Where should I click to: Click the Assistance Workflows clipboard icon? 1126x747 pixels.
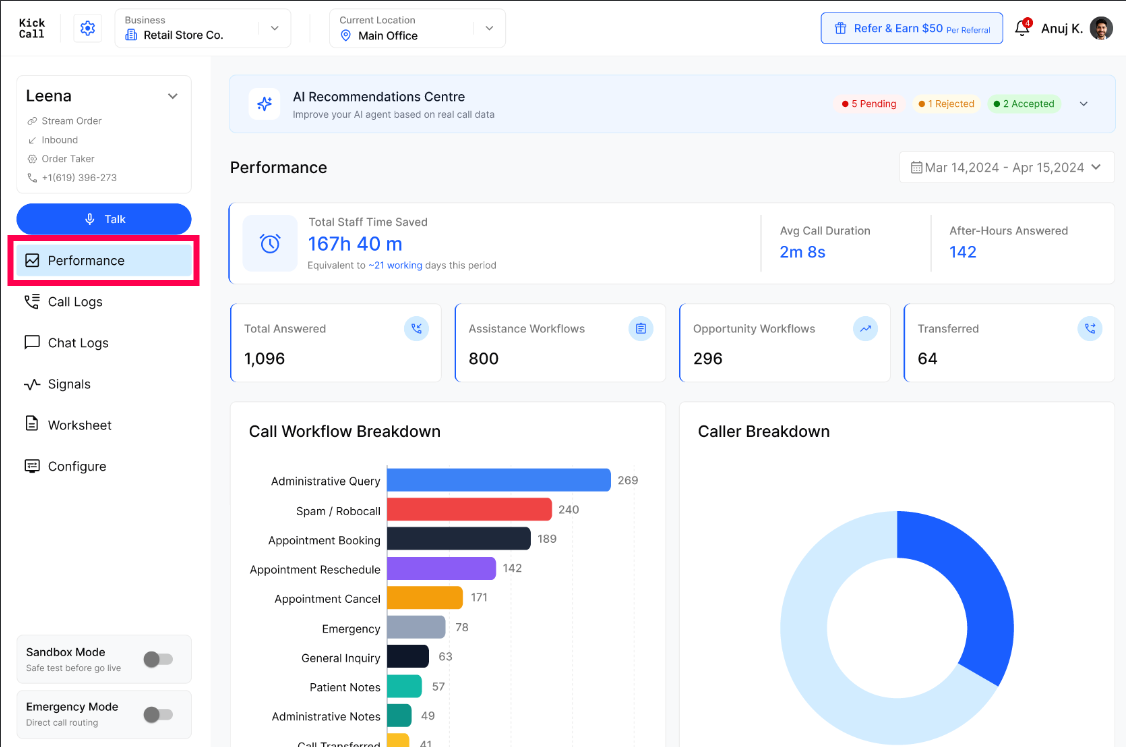click(641, 328)
